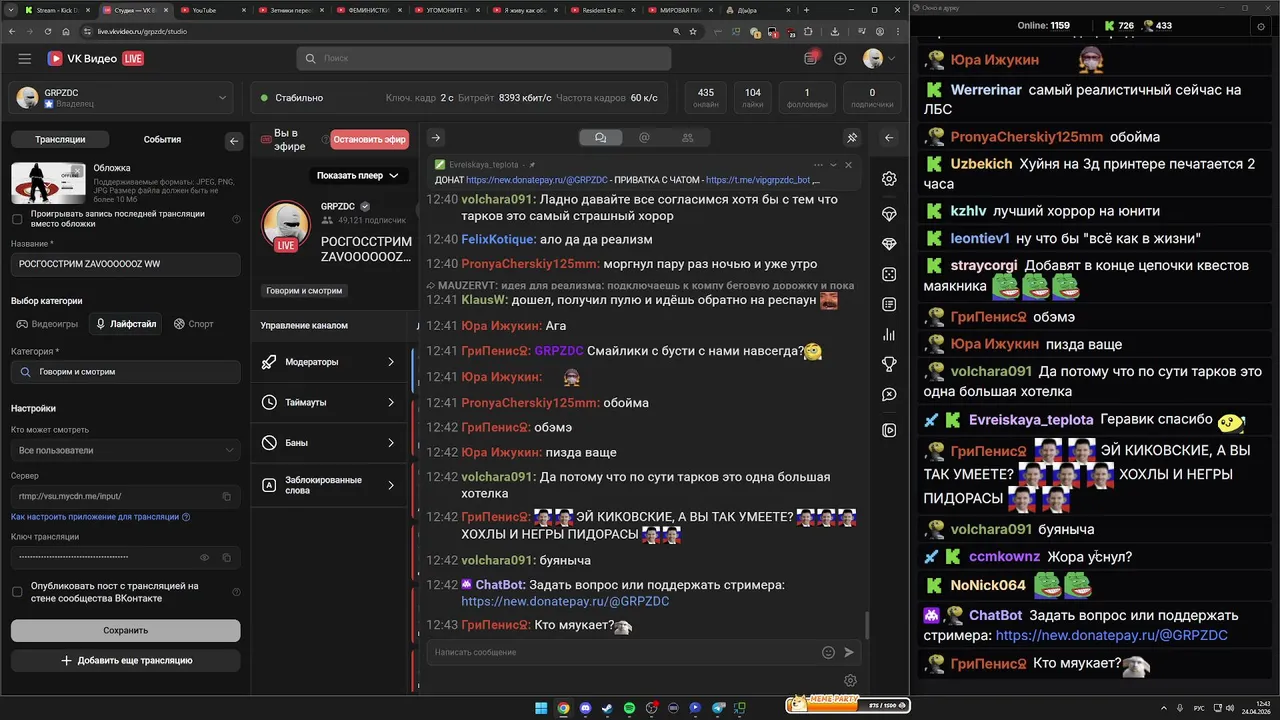Open Spotify from the taskbar
The height and width of the screenshot is (720, 1280).
[x=629, y=708]
